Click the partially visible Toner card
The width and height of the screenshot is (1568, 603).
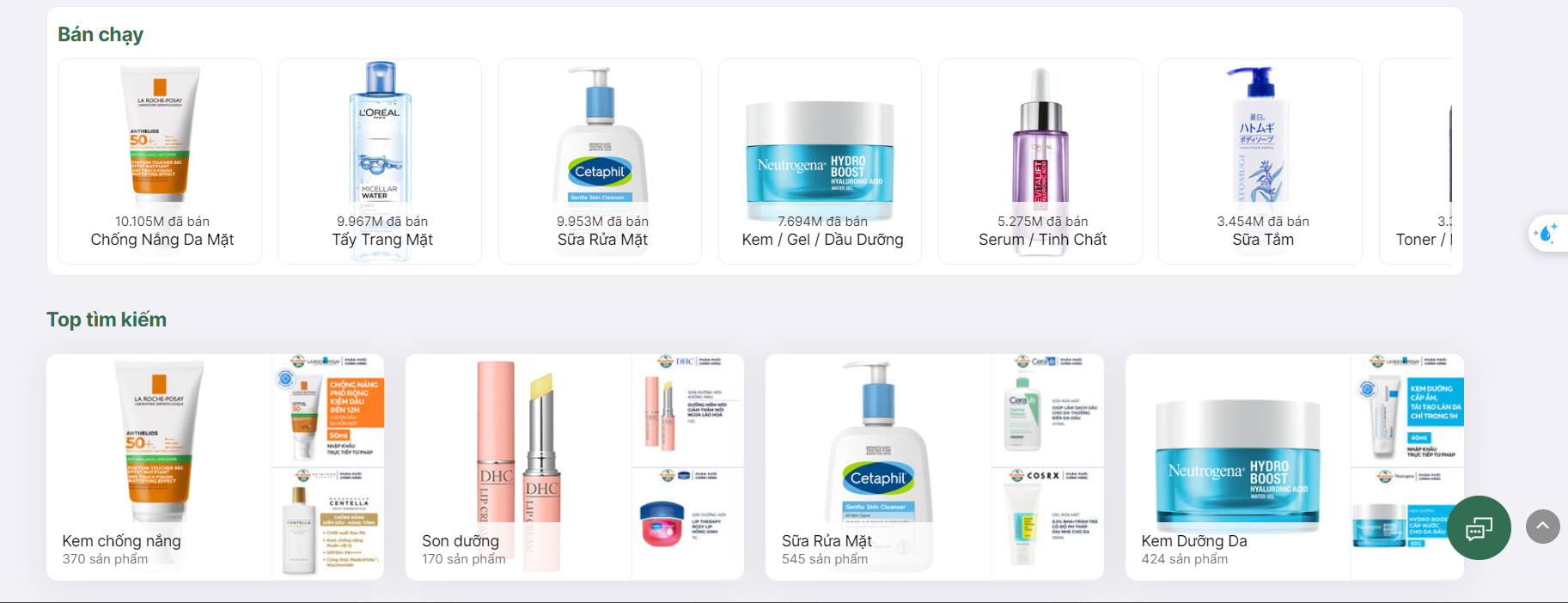point(1416,161)
